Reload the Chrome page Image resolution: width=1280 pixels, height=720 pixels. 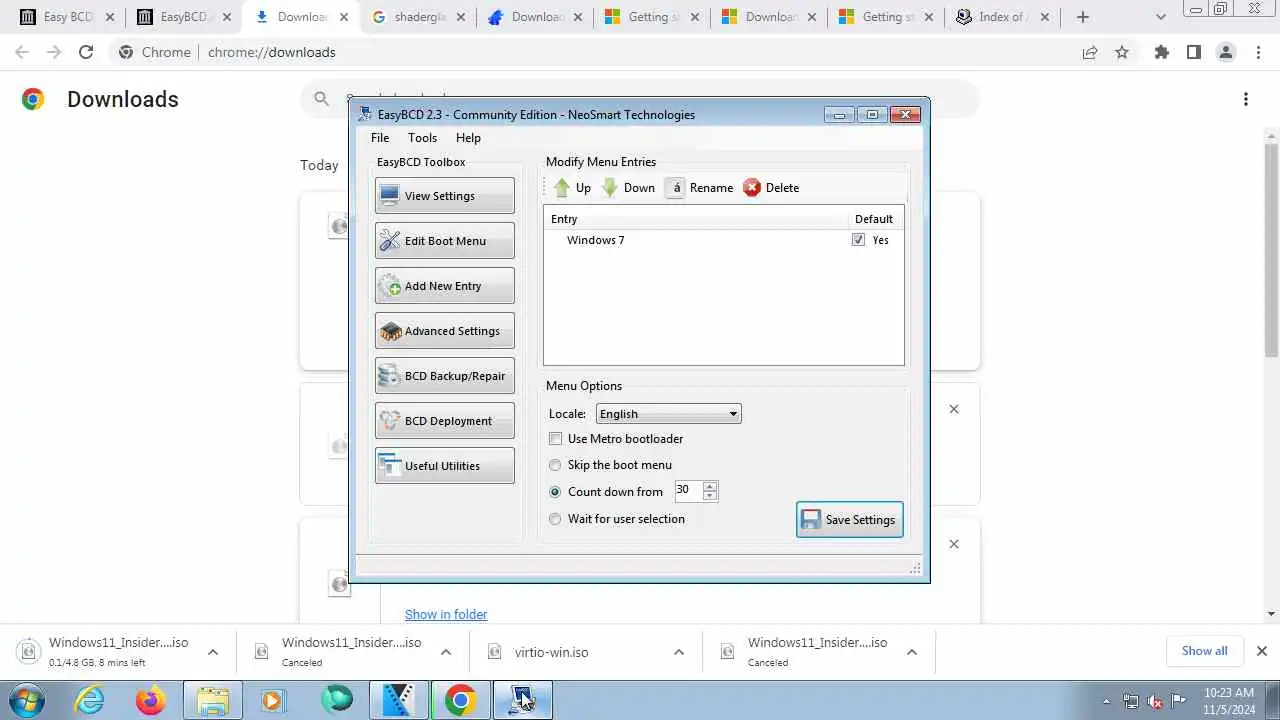click(86, 52)
